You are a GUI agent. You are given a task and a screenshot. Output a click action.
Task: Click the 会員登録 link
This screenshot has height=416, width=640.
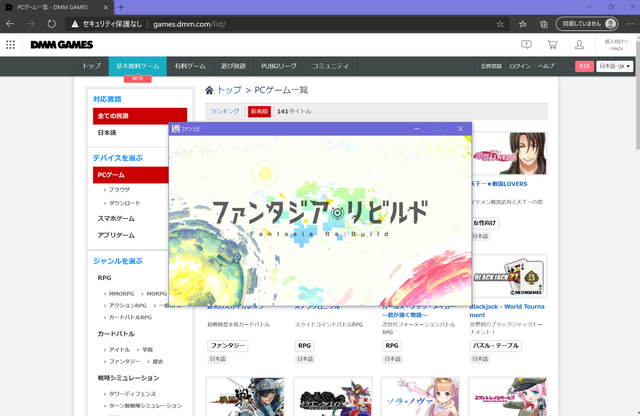[x=491, y=66]
